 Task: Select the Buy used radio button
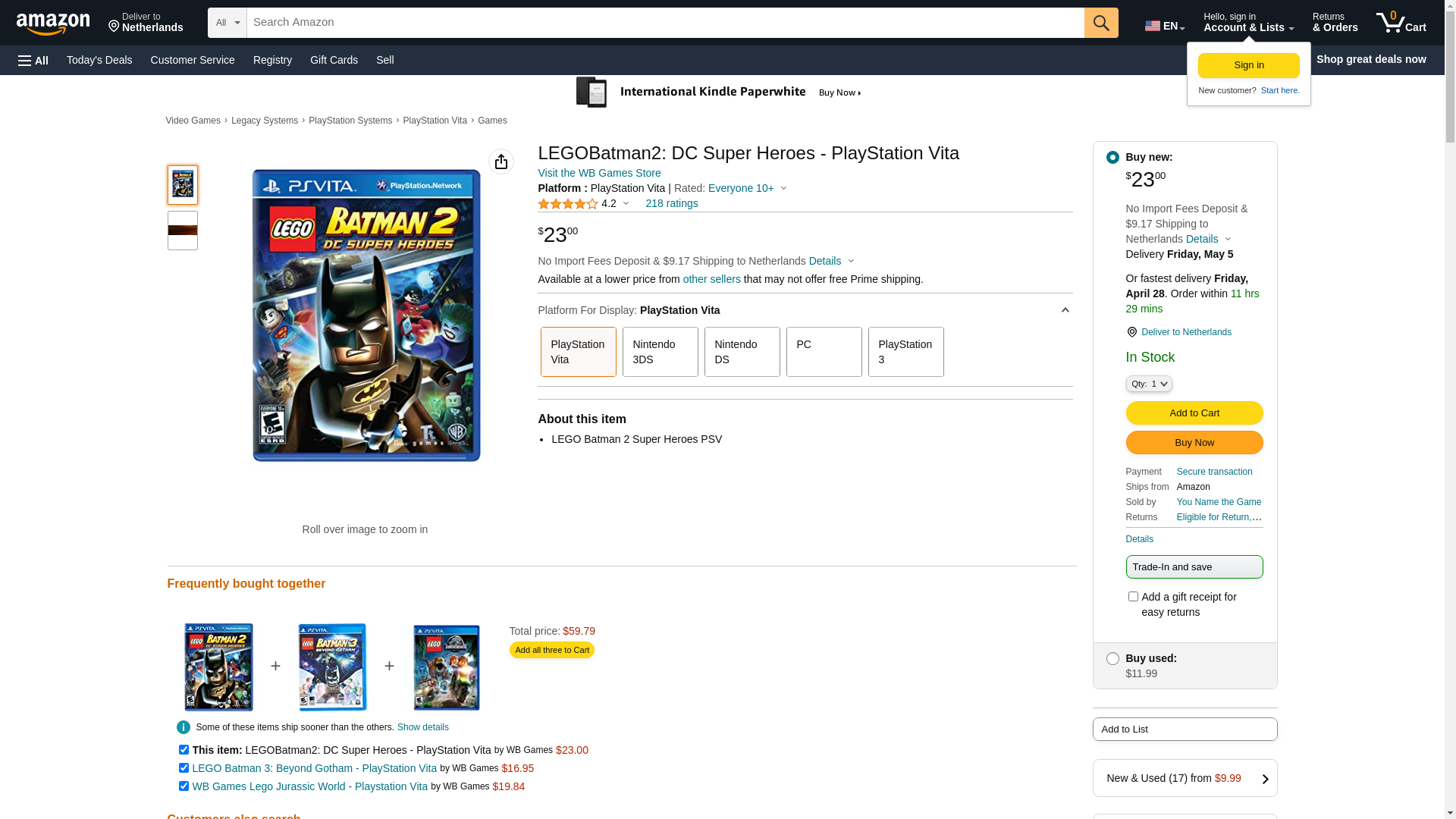(x=1112, y=659)
